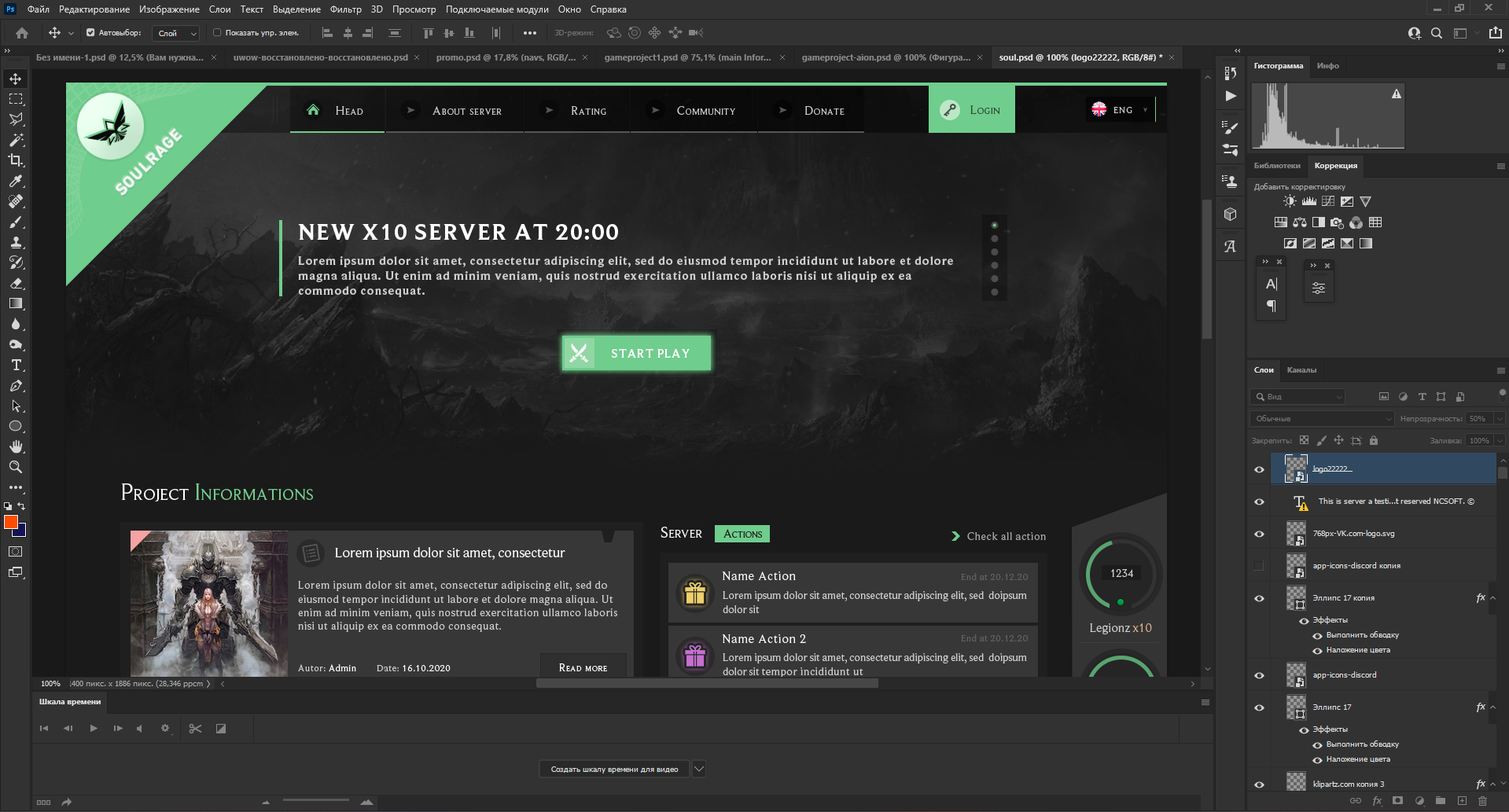
Task: Enable the Автовыбор checkbox
Action: (x=90, y=33)
